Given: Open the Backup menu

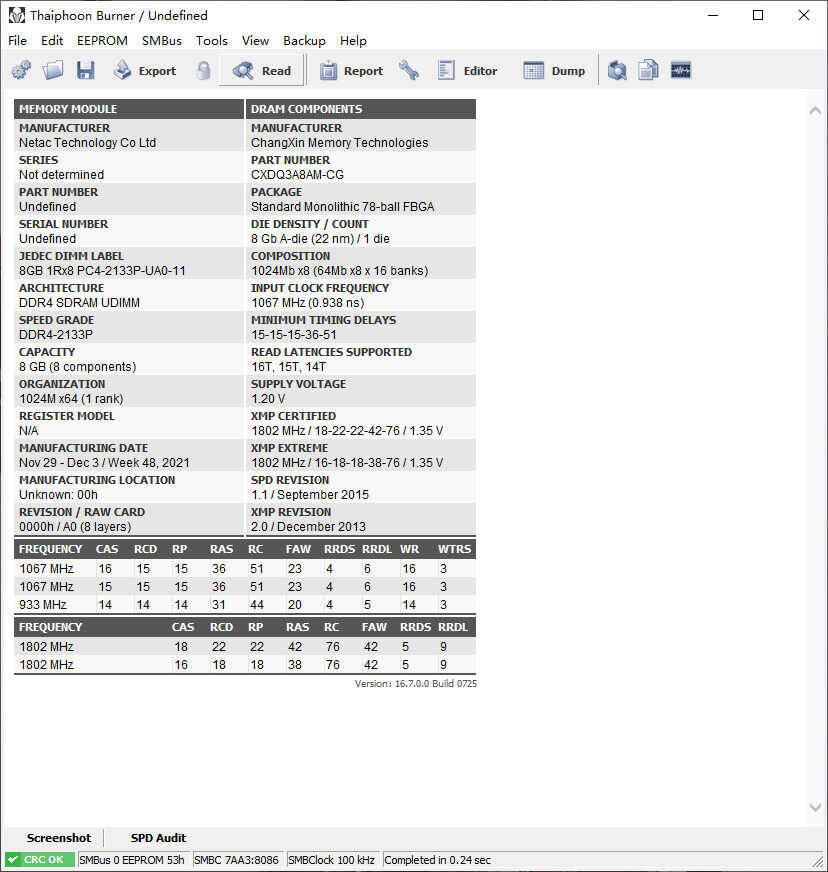Looking at the screenshot, I should 304,41.
